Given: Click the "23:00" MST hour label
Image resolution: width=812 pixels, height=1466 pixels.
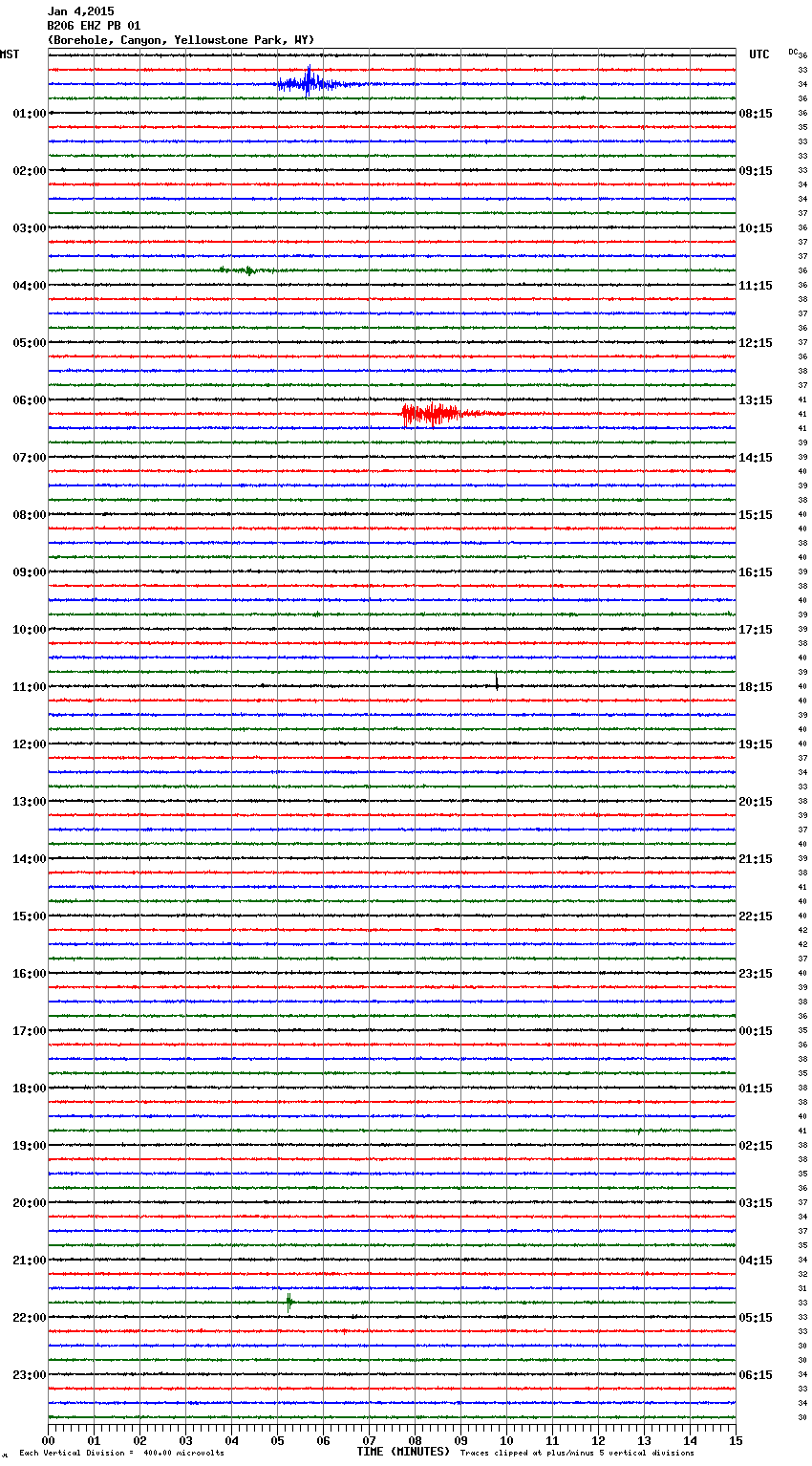Looking at the screenshot, I should (30, 1375).
